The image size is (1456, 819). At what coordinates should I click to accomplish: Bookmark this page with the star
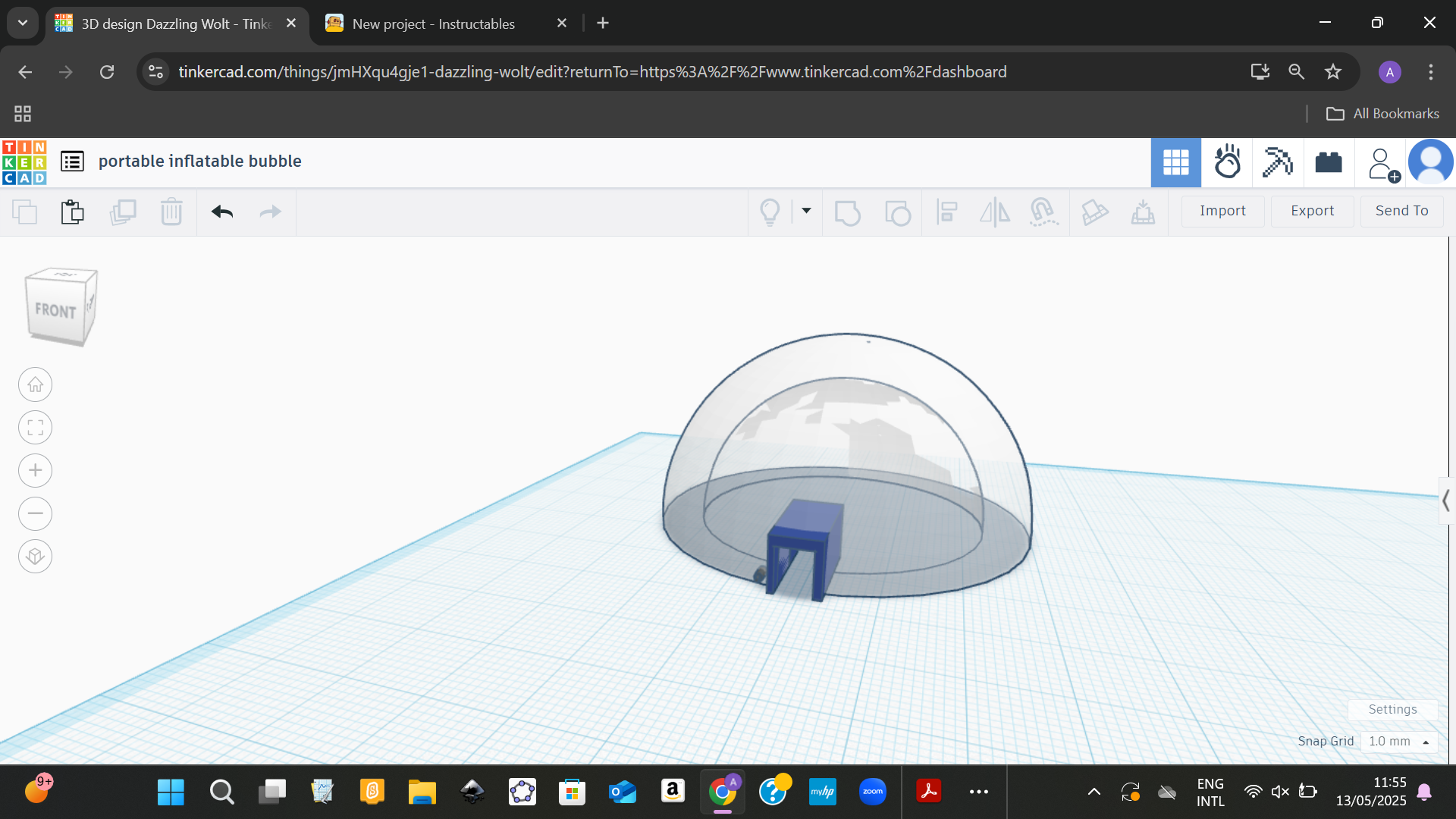click(1332, 72)
